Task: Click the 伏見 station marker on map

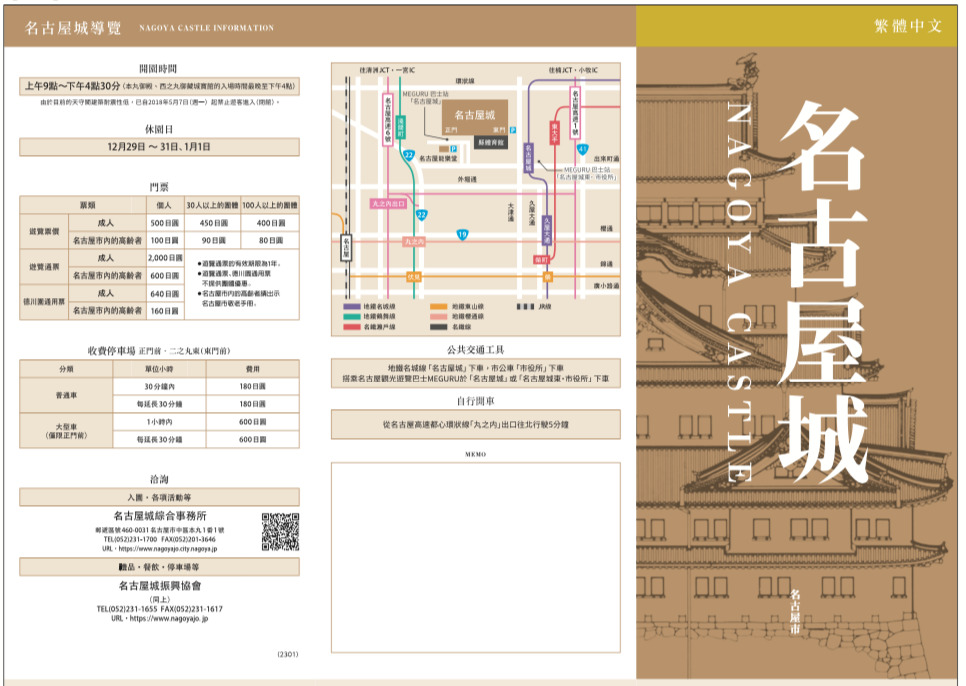Action: pyautogui.click(x=414, y=275)
